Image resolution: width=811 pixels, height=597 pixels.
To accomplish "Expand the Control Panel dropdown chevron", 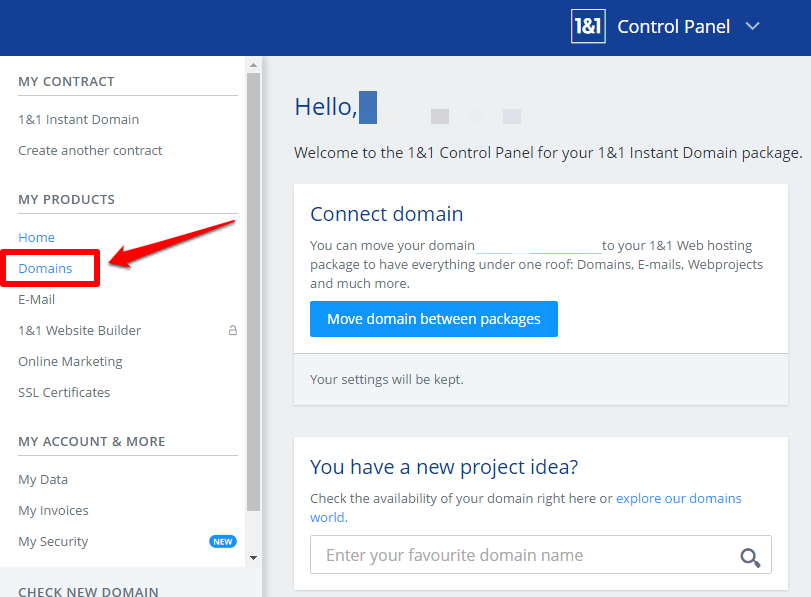I will coord(753,26).
